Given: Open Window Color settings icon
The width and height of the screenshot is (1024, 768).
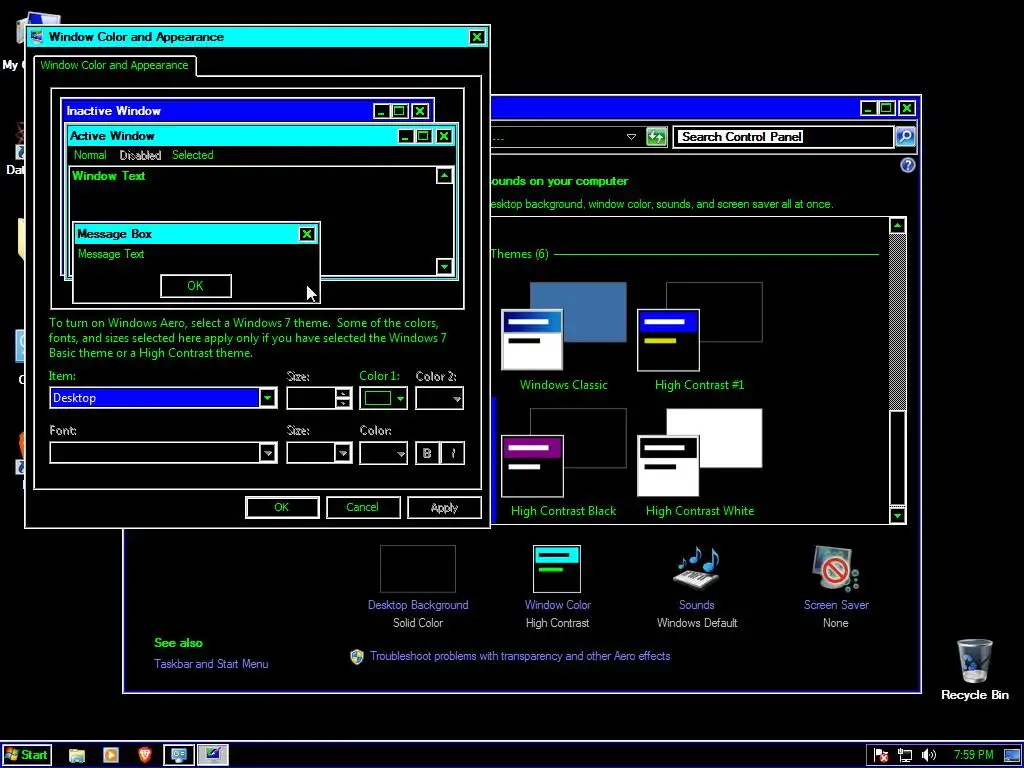Looking at the screenshot, I should 557,569.
